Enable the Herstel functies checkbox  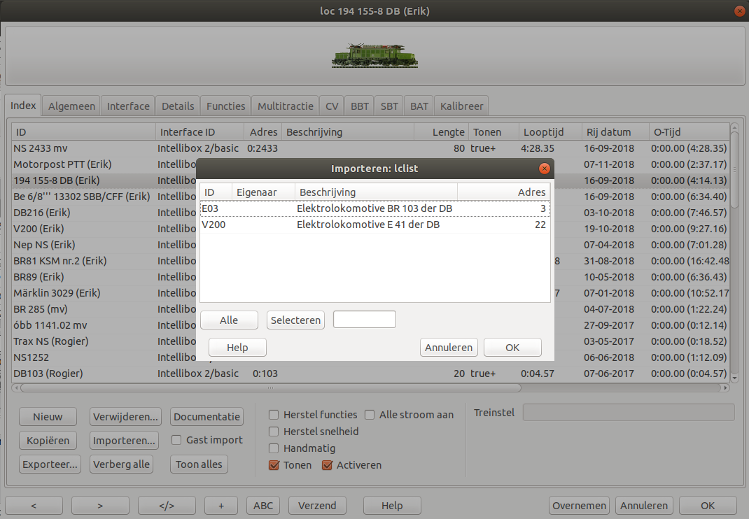[x=275, y=415]
